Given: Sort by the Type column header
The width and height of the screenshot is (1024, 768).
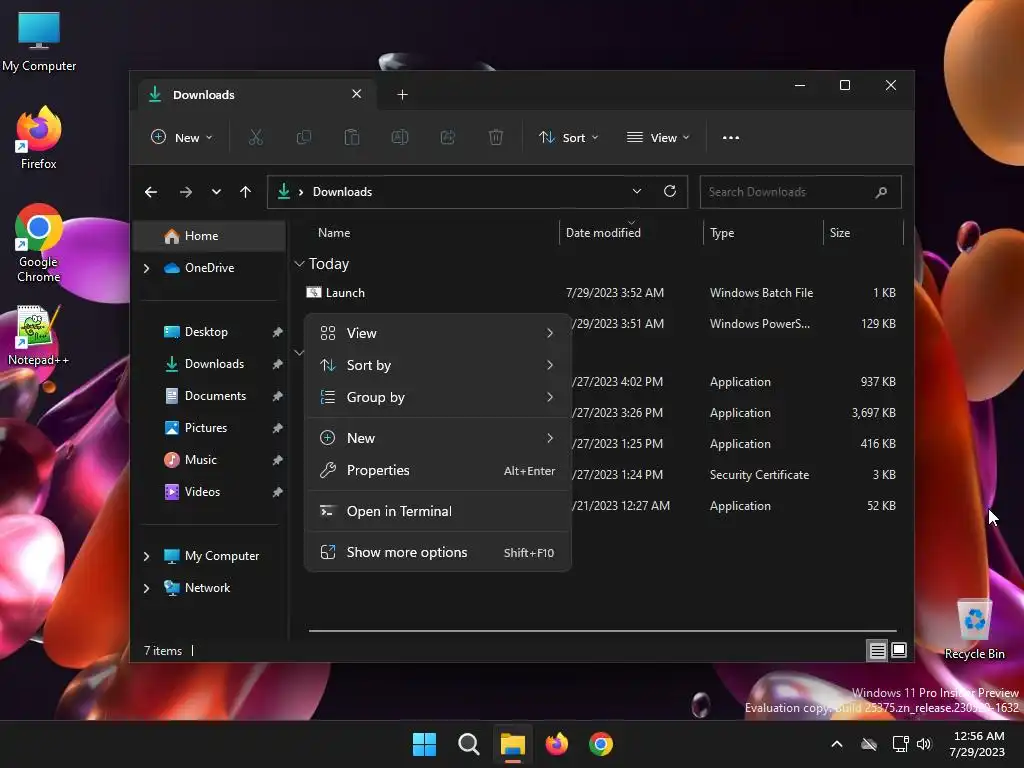Looking at the screenshot, I should 722,232.
